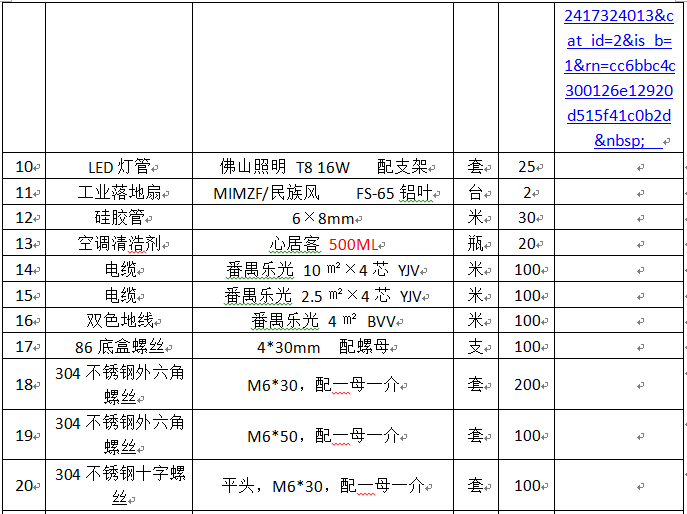Click the 工业落地扇 item cell
The width and height of the screenshot is (687, 514).
[116, 193]
